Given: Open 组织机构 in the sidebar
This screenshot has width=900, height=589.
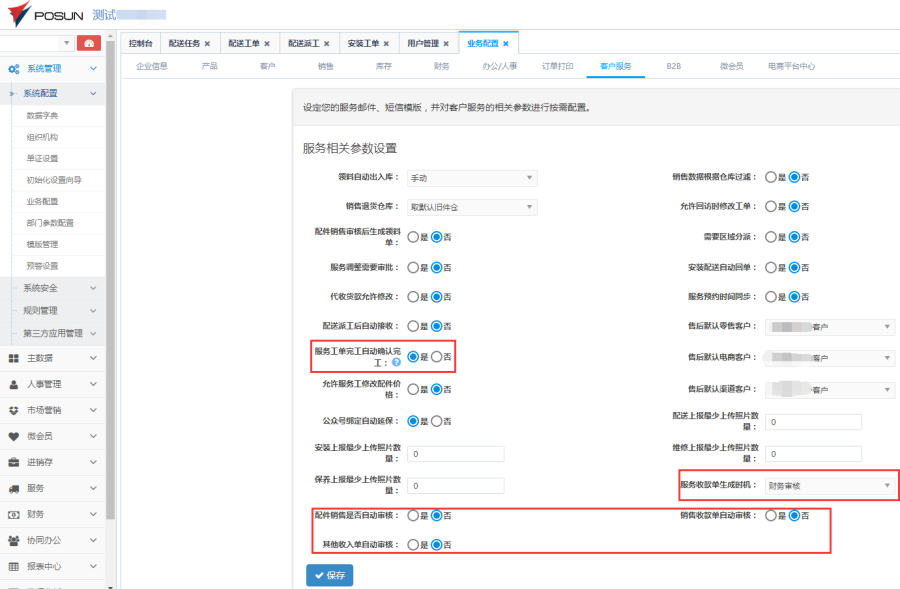Looking at the screenshot, I should pos(42,137).
